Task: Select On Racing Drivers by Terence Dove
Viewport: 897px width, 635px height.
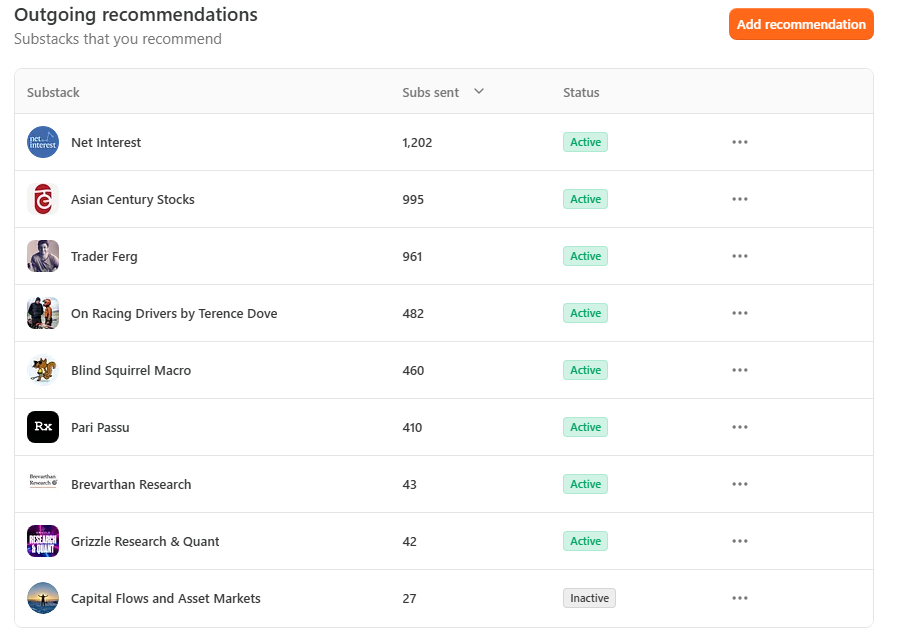Action: [x=174, y=313]
